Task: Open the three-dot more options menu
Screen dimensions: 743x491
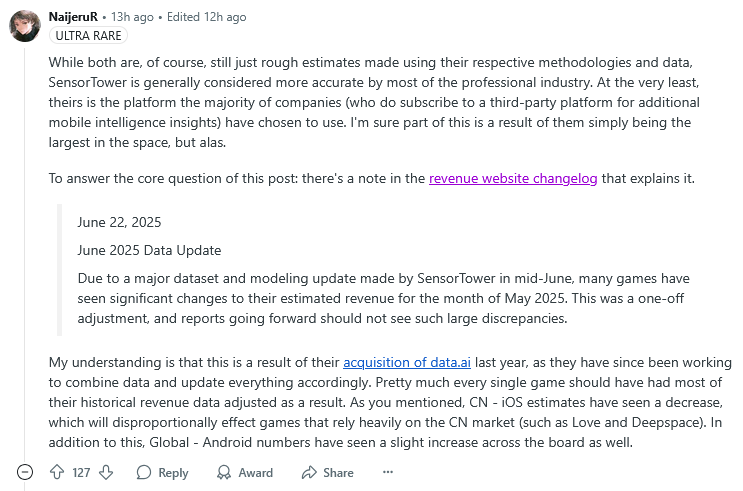Action: [388, 472]
